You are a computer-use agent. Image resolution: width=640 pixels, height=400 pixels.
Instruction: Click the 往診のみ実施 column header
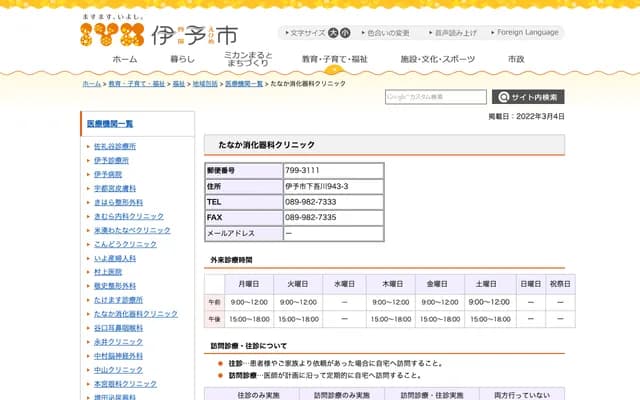tap(258, 395)
